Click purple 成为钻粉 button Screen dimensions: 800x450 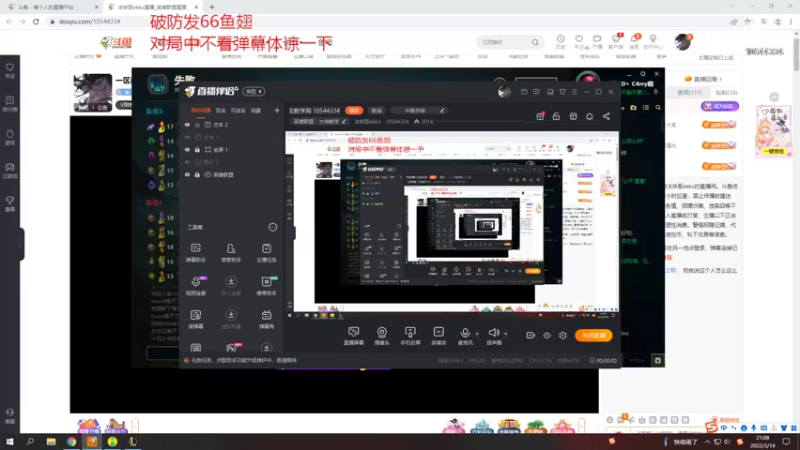[720, 106]
